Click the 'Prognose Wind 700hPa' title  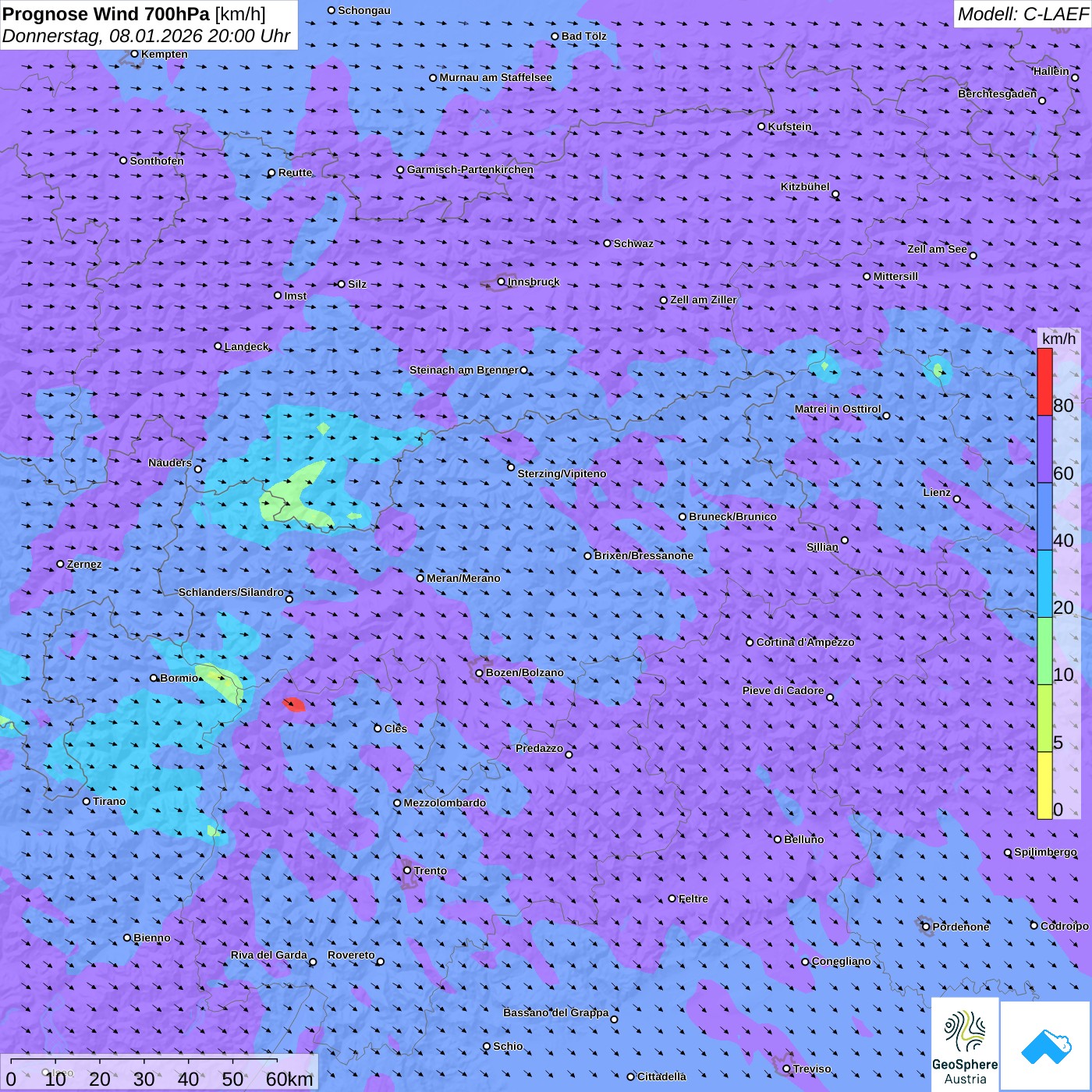[x=106, y=13]
